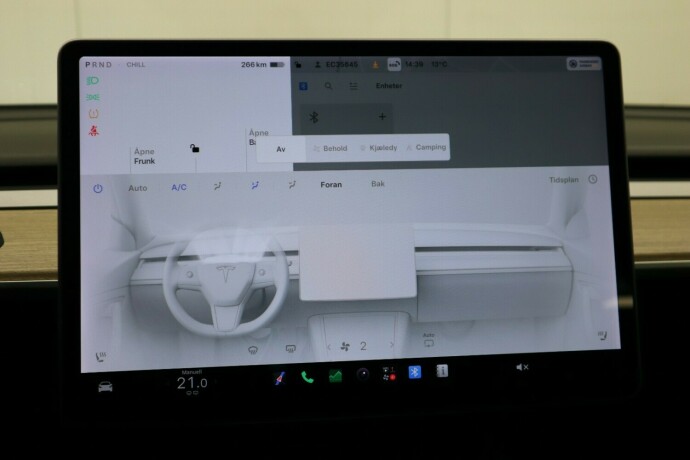Select footwell airflow vent icon
This screenshot has height=460, width=690.
[292, 185]
